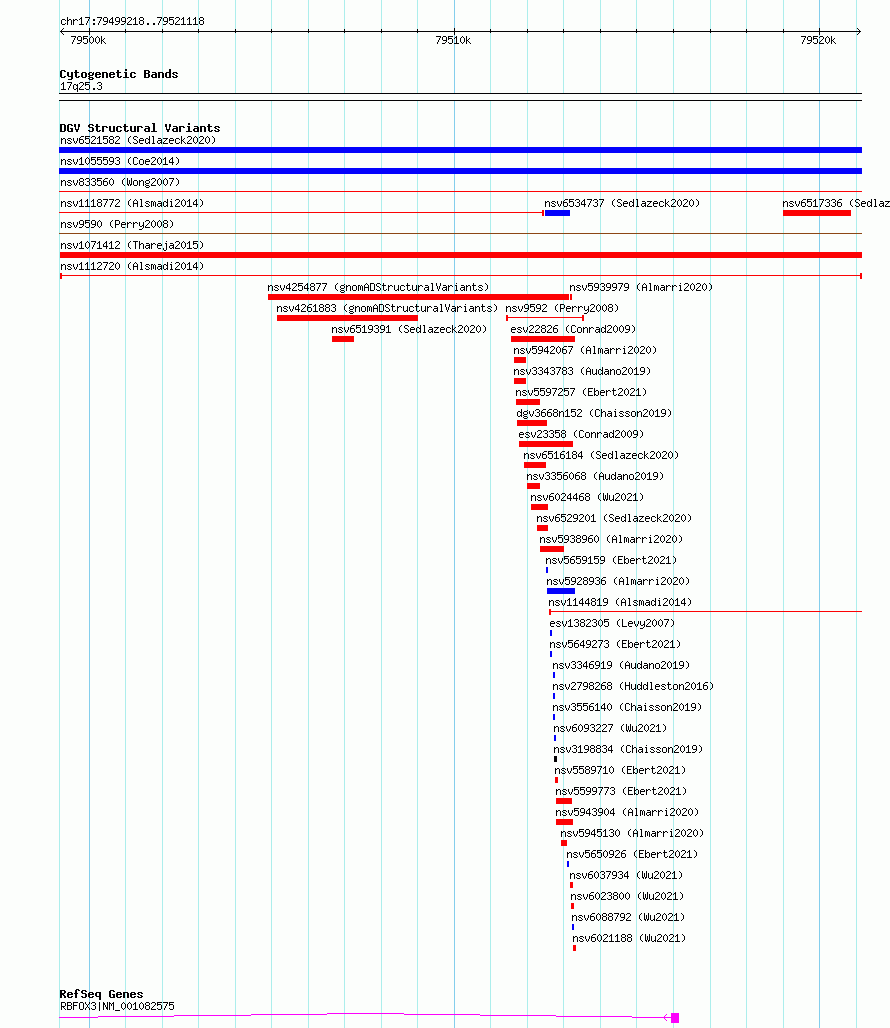Open esv22826 (Conrad2009) label

point(573,328)
